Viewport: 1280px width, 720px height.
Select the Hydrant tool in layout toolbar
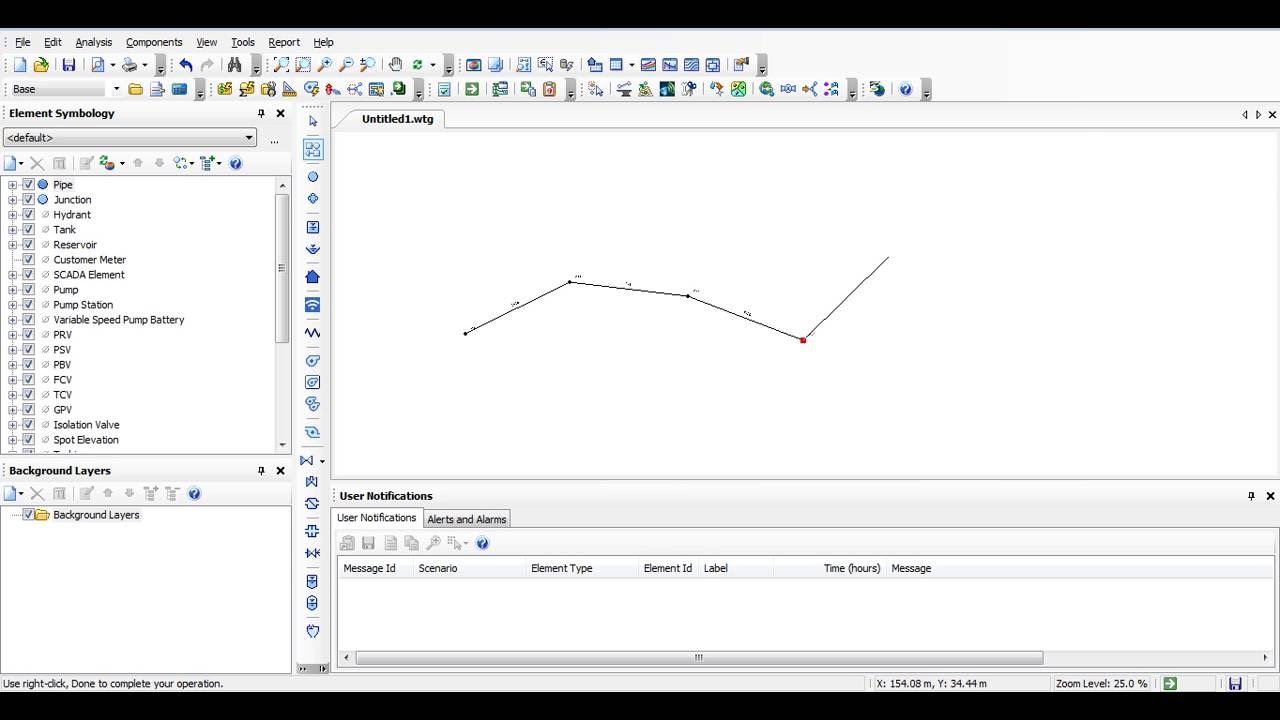pos(313,199)
